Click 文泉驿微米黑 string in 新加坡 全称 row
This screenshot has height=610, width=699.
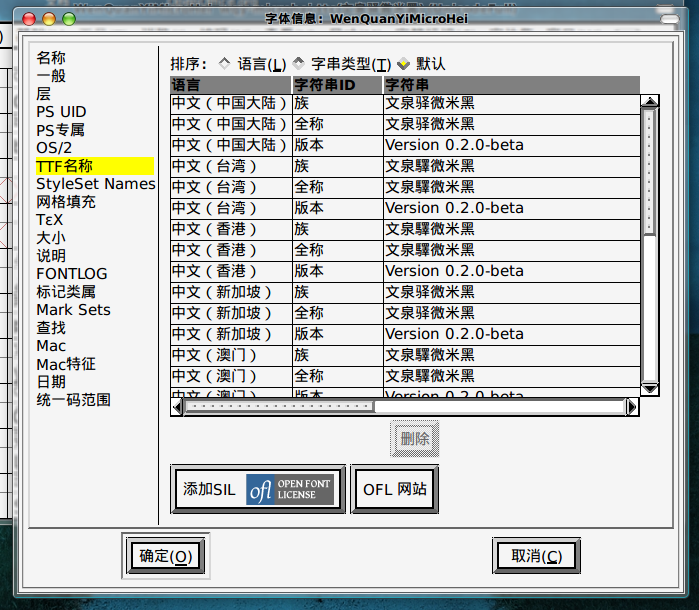[512, 313]
